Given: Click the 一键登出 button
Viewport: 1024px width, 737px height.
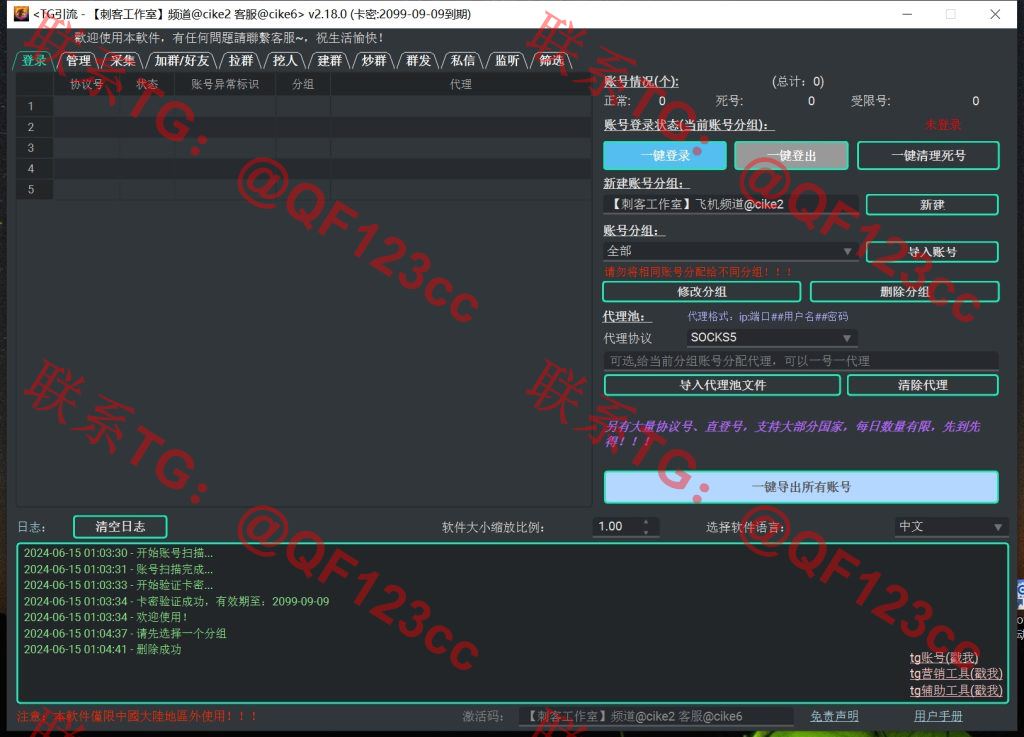Looking at the screenshot, I should click(x=792, y=155).
